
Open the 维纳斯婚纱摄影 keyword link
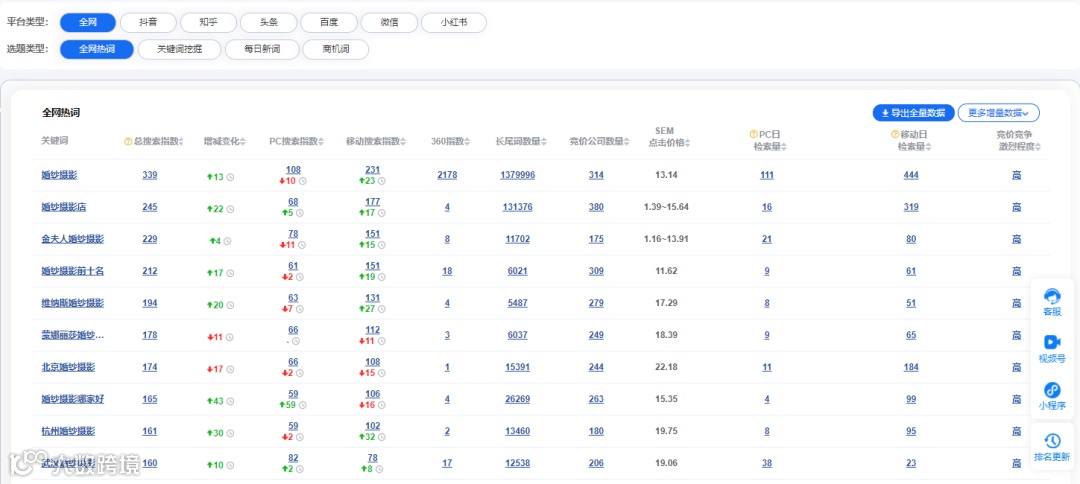72,304
